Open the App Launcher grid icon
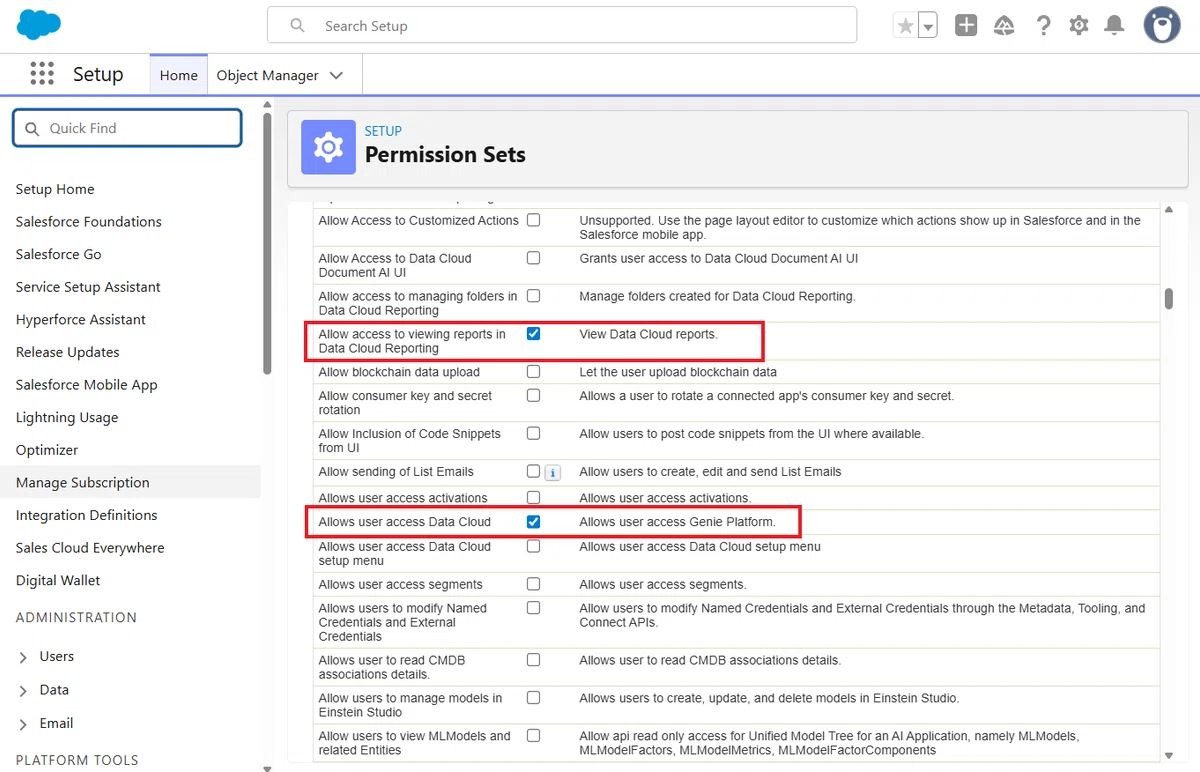The image size is (1200, 772). pyautogui.click(x=42, y=74)
